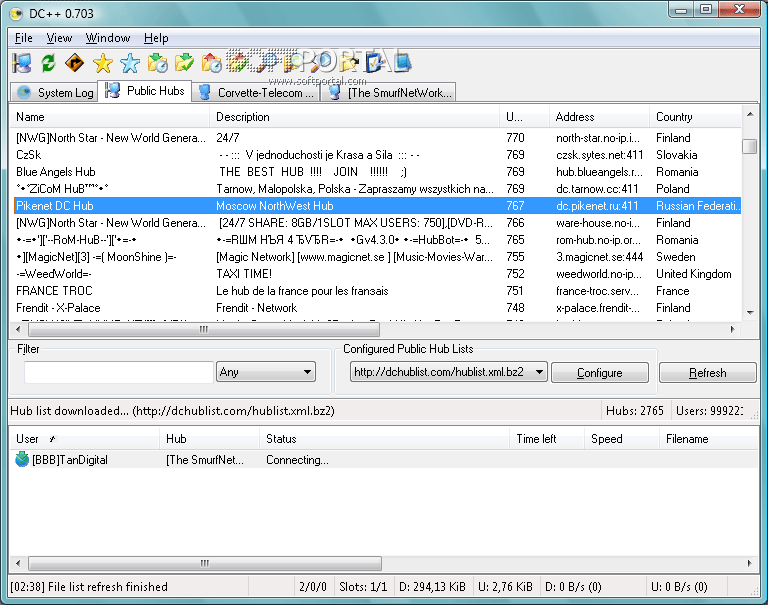Switch to the Corvette-Telecom hub tab
This screenshot has height=605, width=768.
pos(256,92)
